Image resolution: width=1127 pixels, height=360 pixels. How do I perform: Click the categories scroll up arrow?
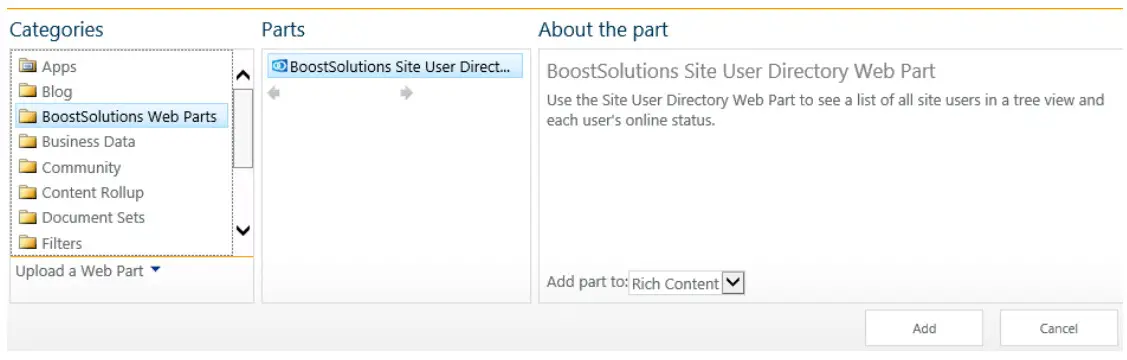(243, 75)
